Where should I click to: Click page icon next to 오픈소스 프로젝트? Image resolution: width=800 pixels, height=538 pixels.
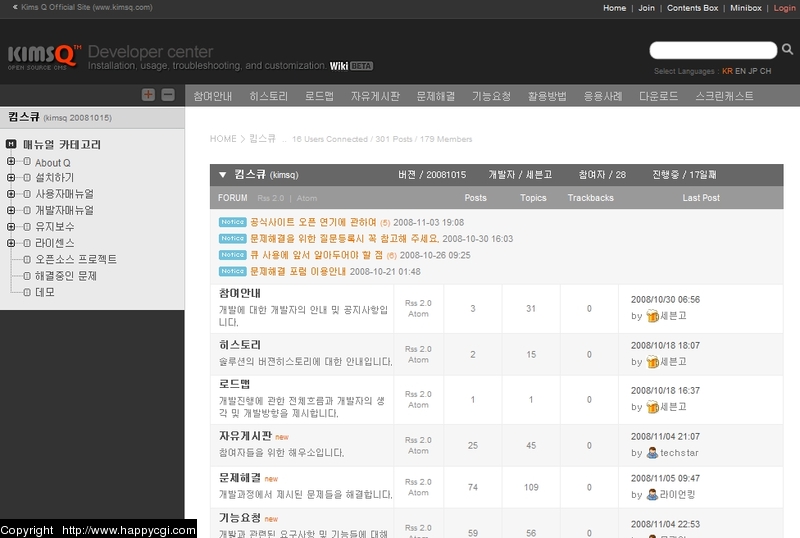[27, 259]
